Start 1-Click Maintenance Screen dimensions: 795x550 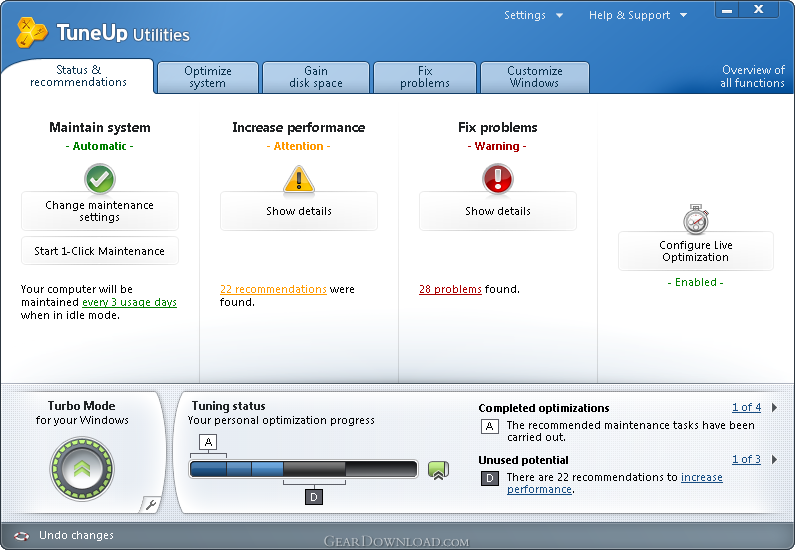(99, 251)
